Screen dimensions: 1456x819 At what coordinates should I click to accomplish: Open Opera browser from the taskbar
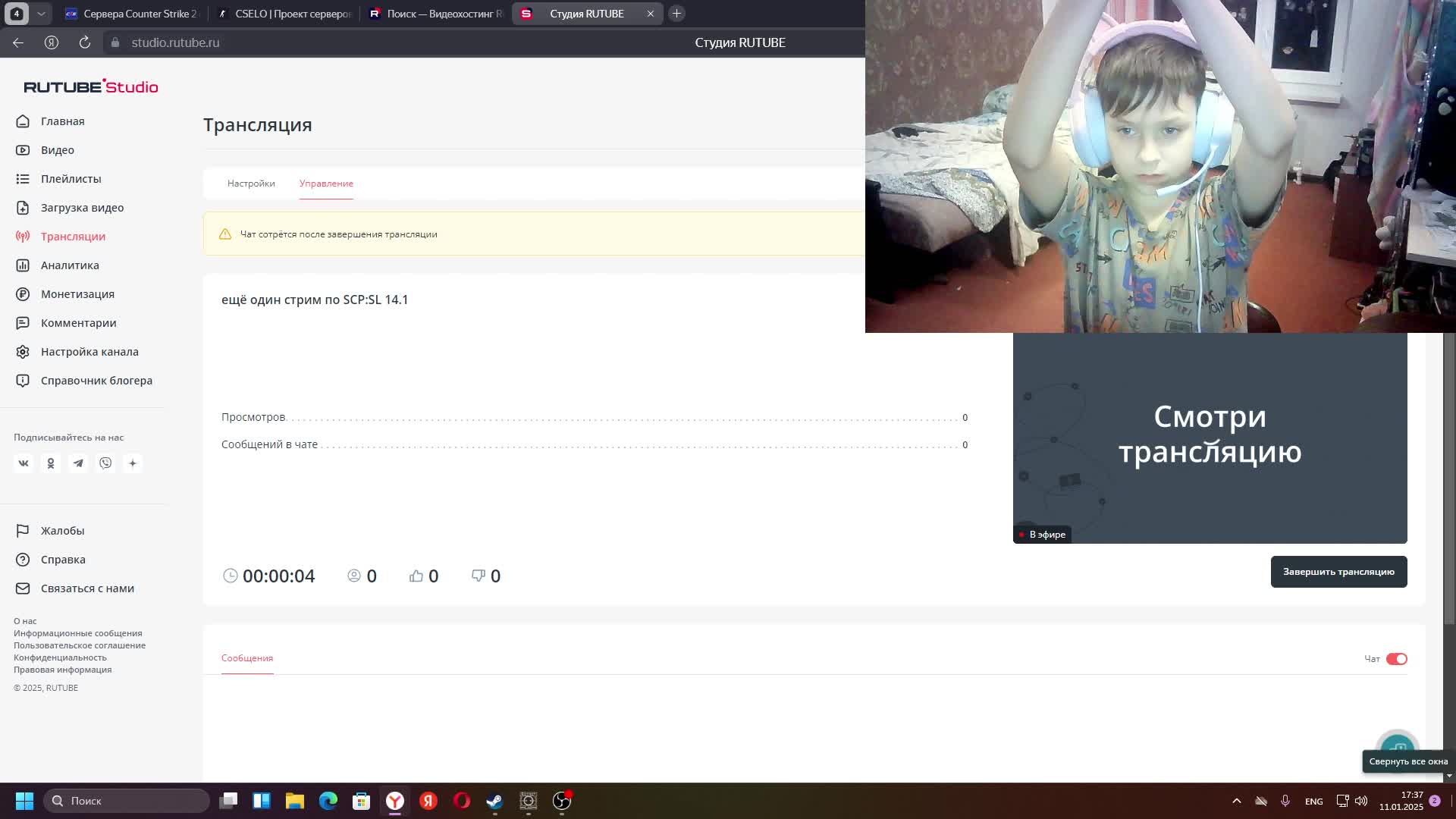[462, 801]
